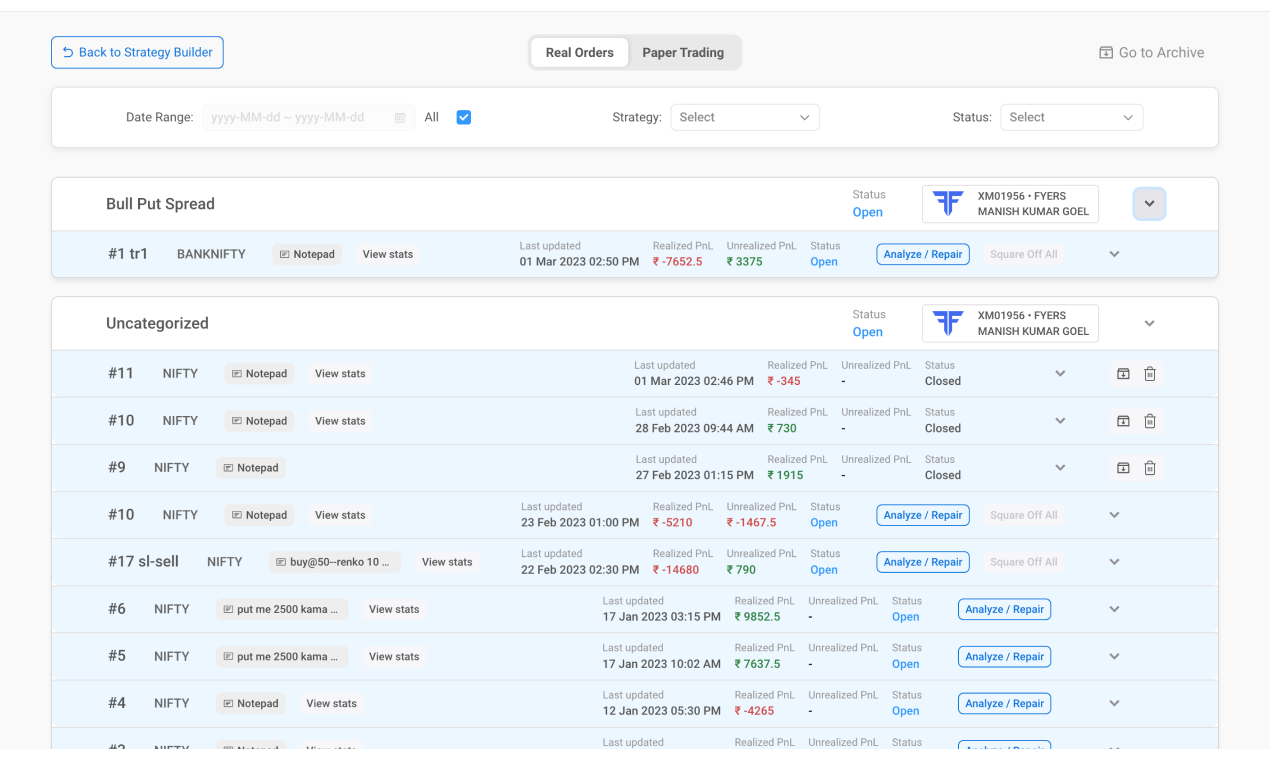Expand the #1 tr1 BANKNIFTY row
Viewport: 1270px width, 760px height.
1114,254
